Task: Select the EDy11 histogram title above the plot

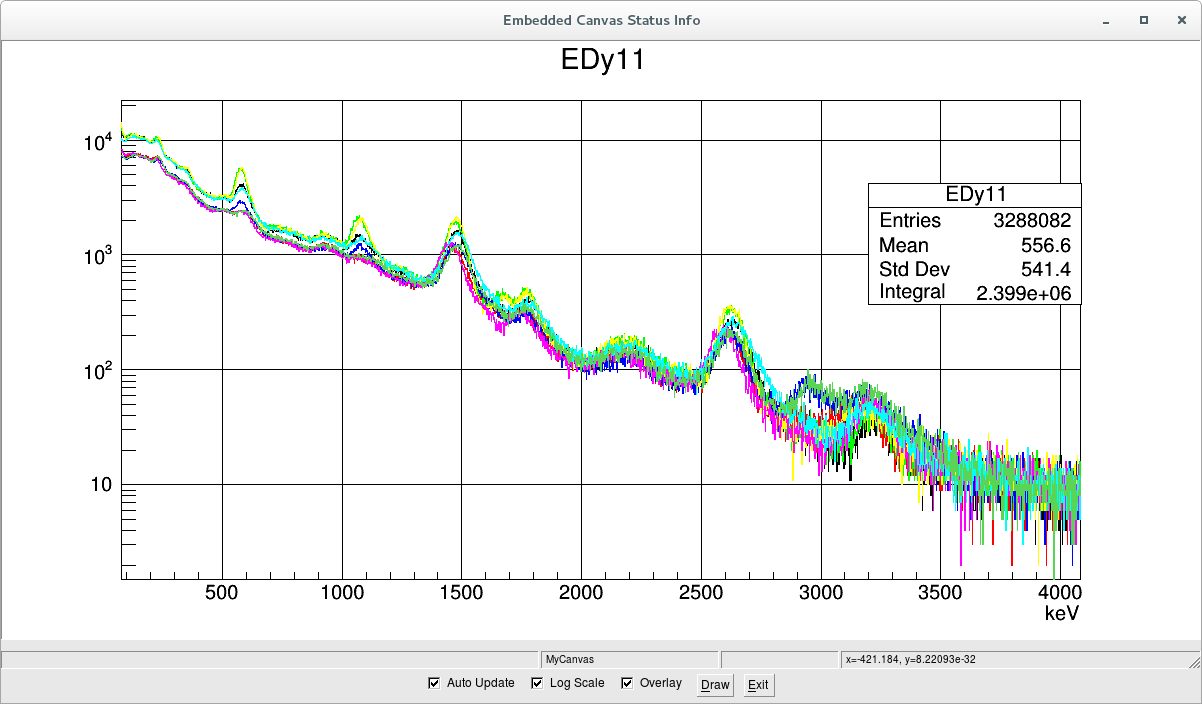Action: tap(602, 61)
